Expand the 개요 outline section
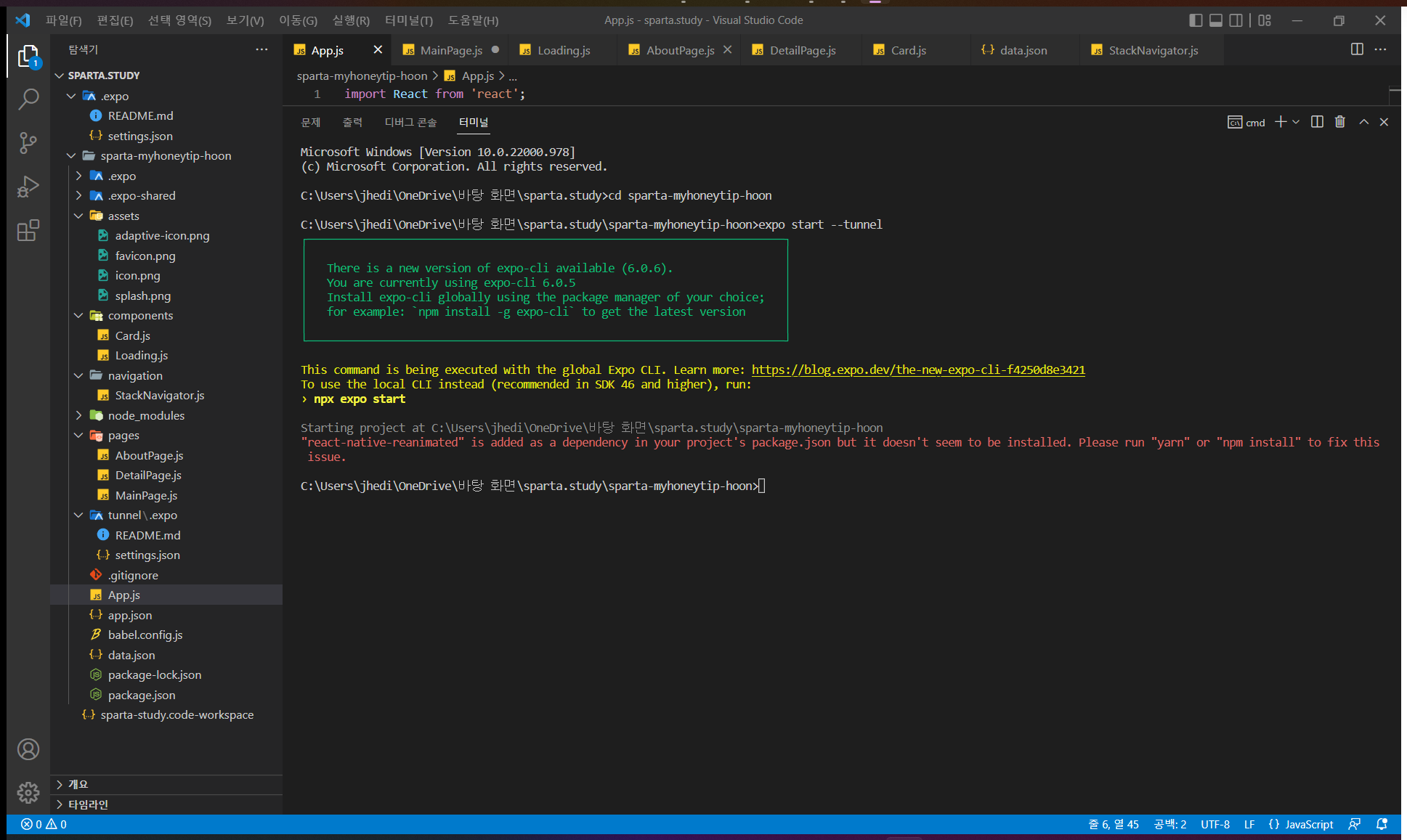The height and width of the screenshot is (840, 1407). pos(166,784)
